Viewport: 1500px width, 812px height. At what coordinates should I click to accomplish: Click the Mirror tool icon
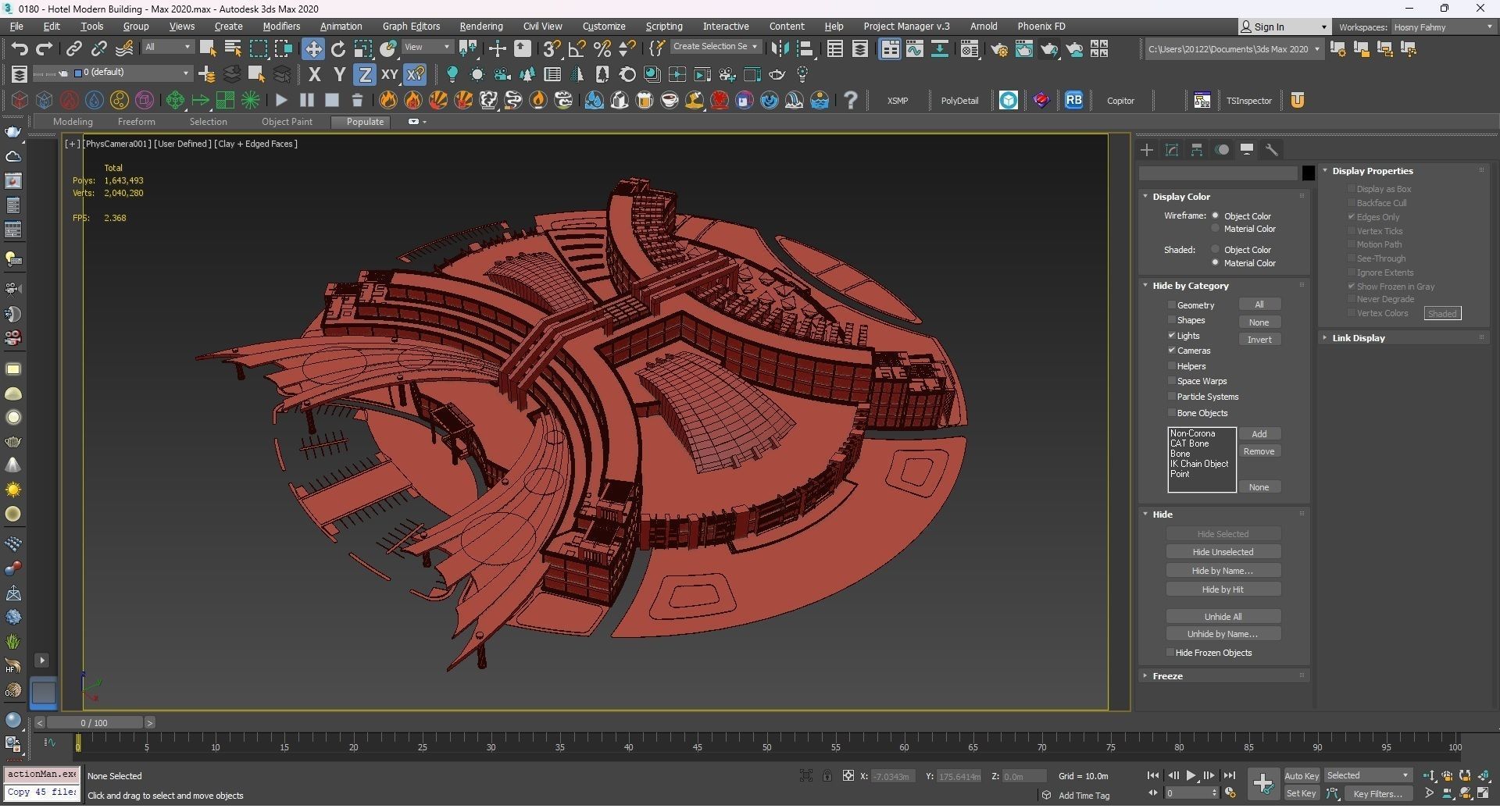pos(780,49)
